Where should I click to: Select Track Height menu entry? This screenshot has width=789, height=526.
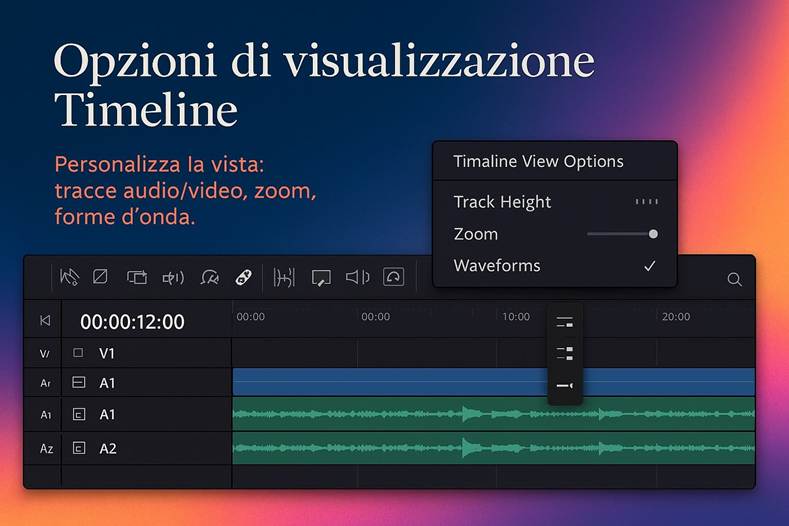coord(555,202)
